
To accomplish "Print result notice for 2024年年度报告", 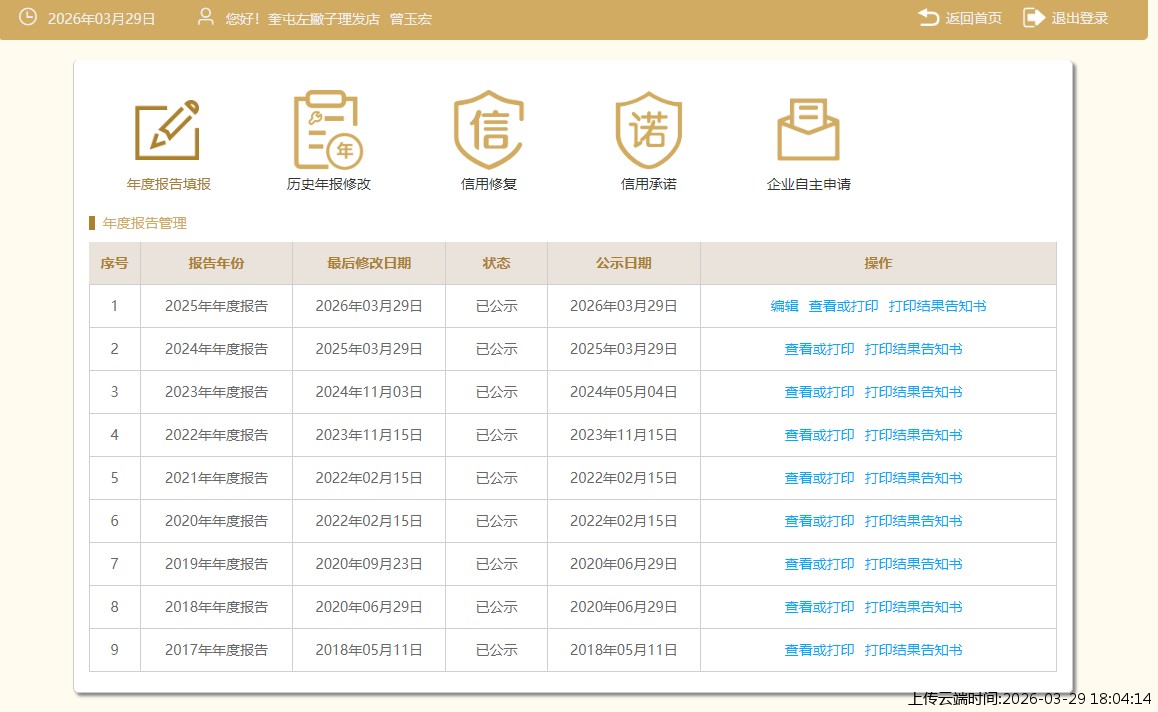I will (913, 349).
